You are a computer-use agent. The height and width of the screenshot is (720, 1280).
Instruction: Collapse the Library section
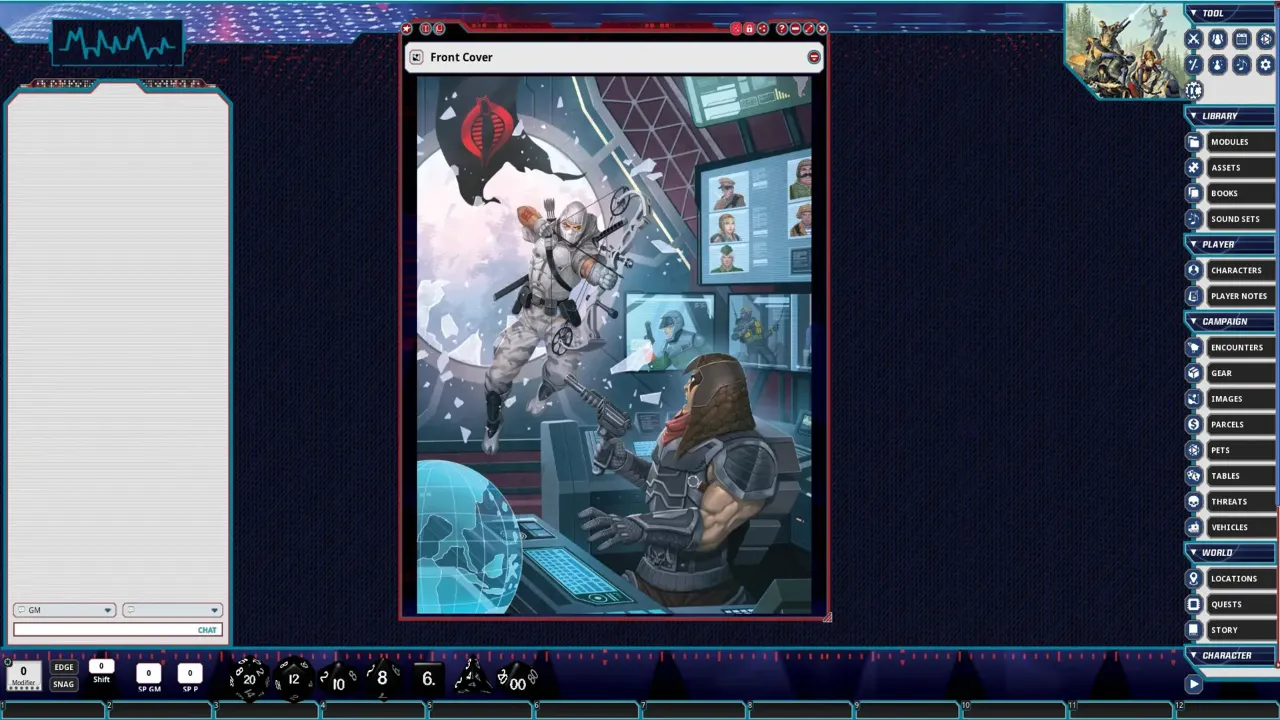(x=1193, y=116)
